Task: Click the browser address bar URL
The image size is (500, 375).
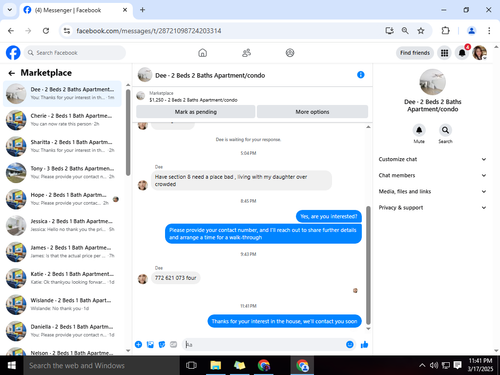Action: (x=149, y=31)
